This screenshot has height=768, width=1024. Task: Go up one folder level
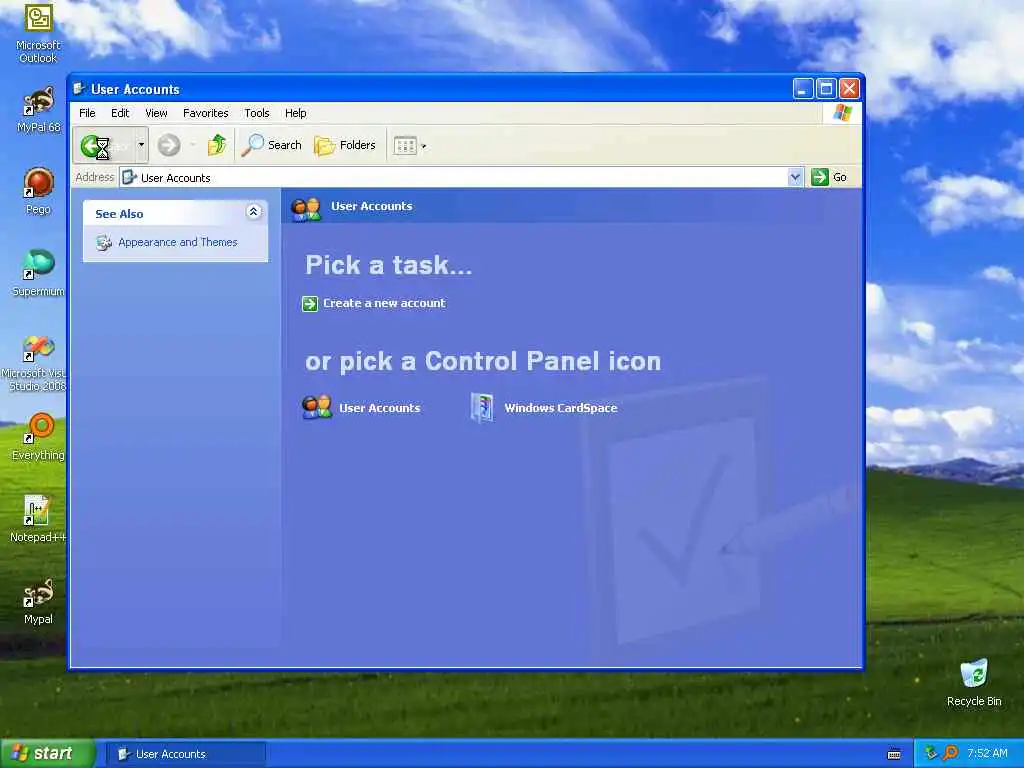[217, 145]
